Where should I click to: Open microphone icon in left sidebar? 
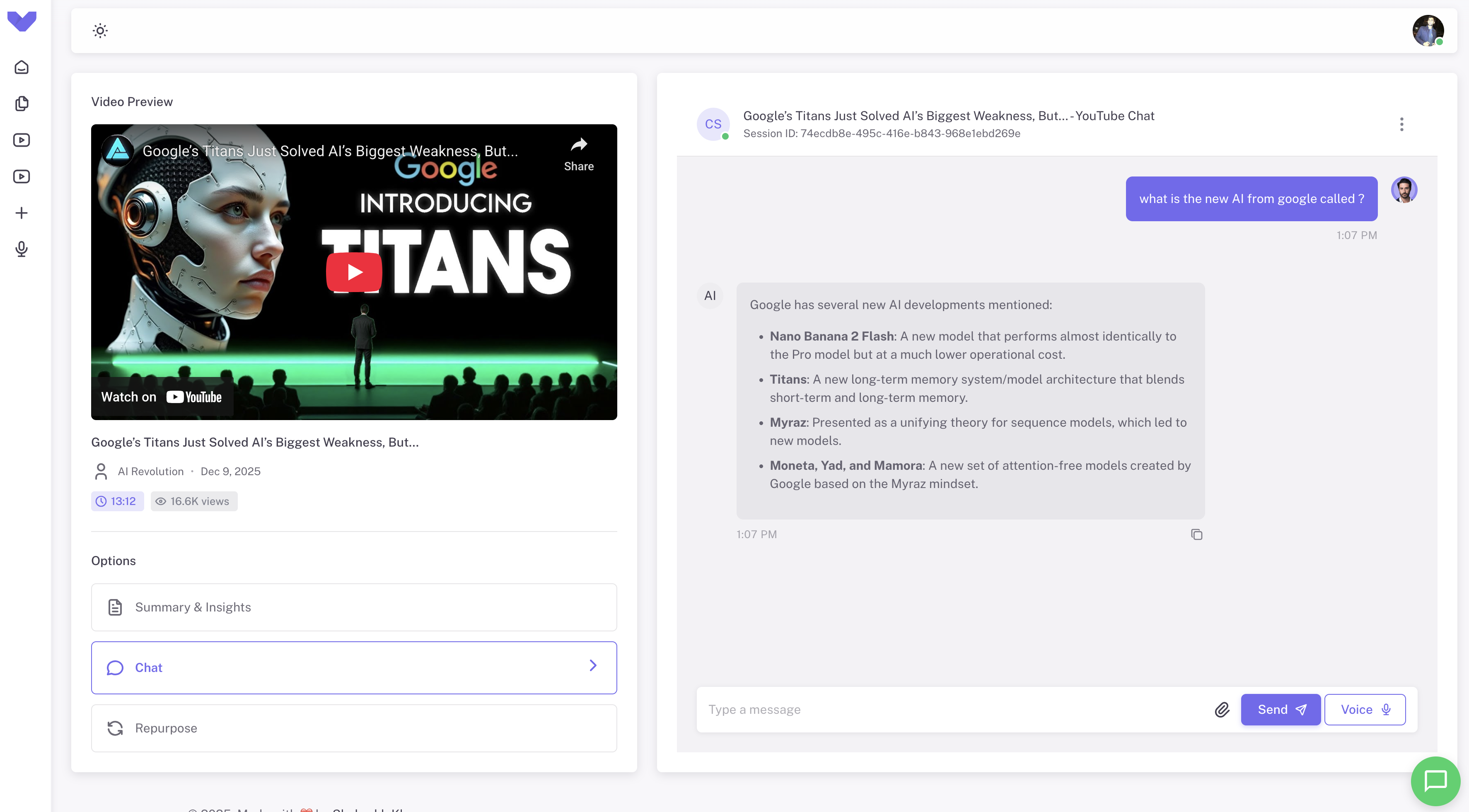tap(22, 249)
